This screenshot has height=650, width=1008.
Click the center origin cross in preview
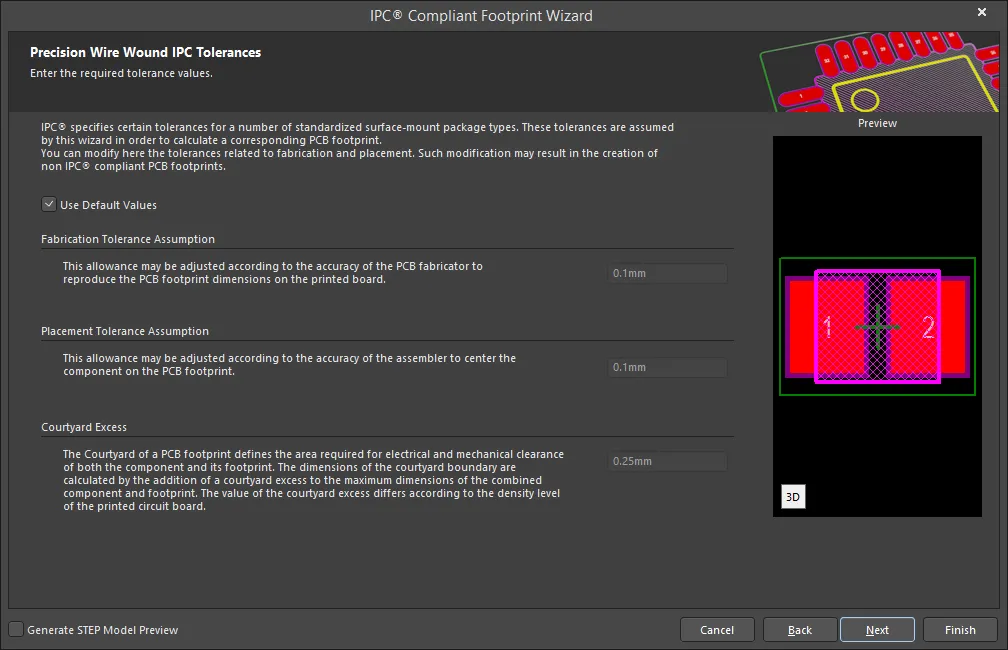(878, 327)
